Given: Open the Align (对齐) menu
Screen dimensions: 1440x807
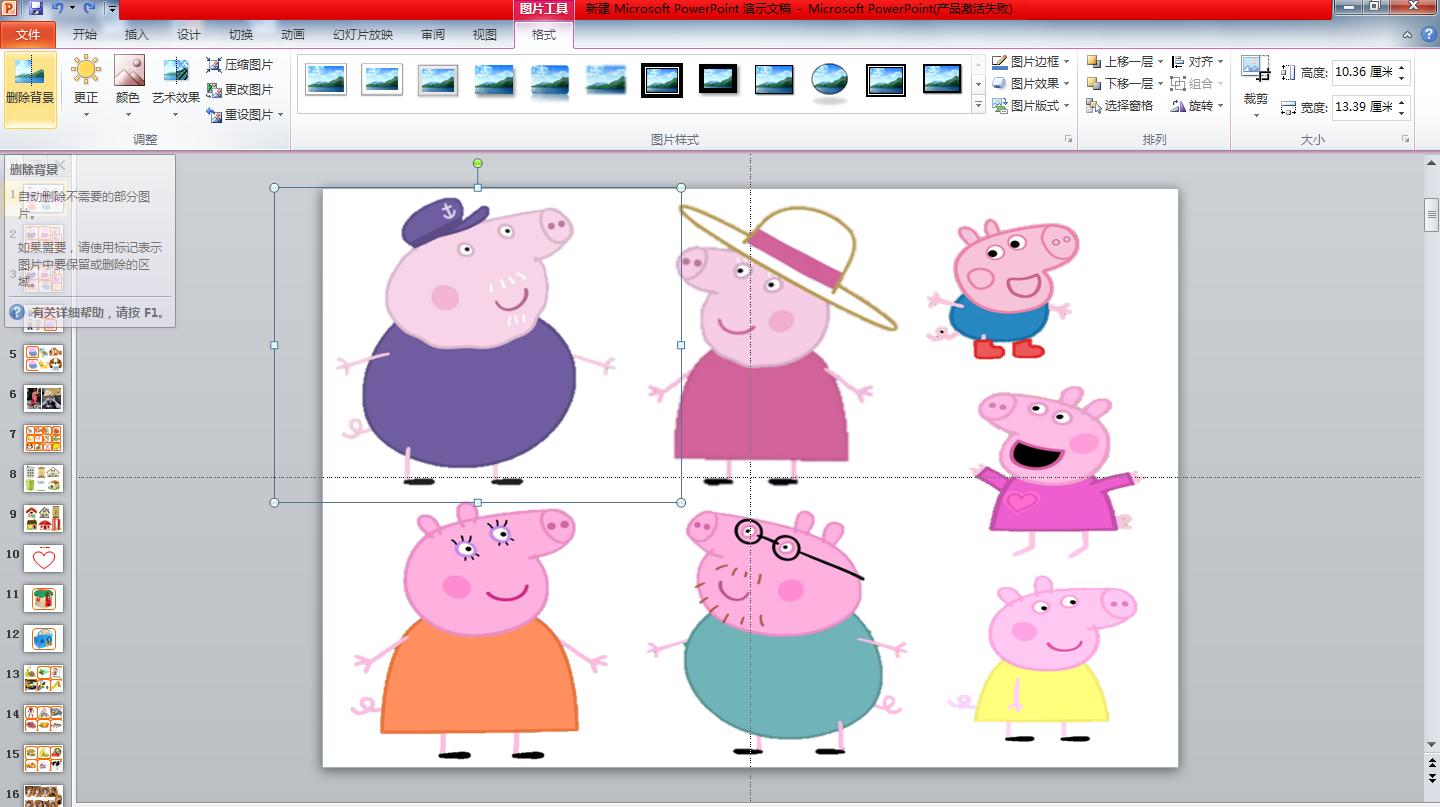Looking at the screenshot, I should [1197, 62].
